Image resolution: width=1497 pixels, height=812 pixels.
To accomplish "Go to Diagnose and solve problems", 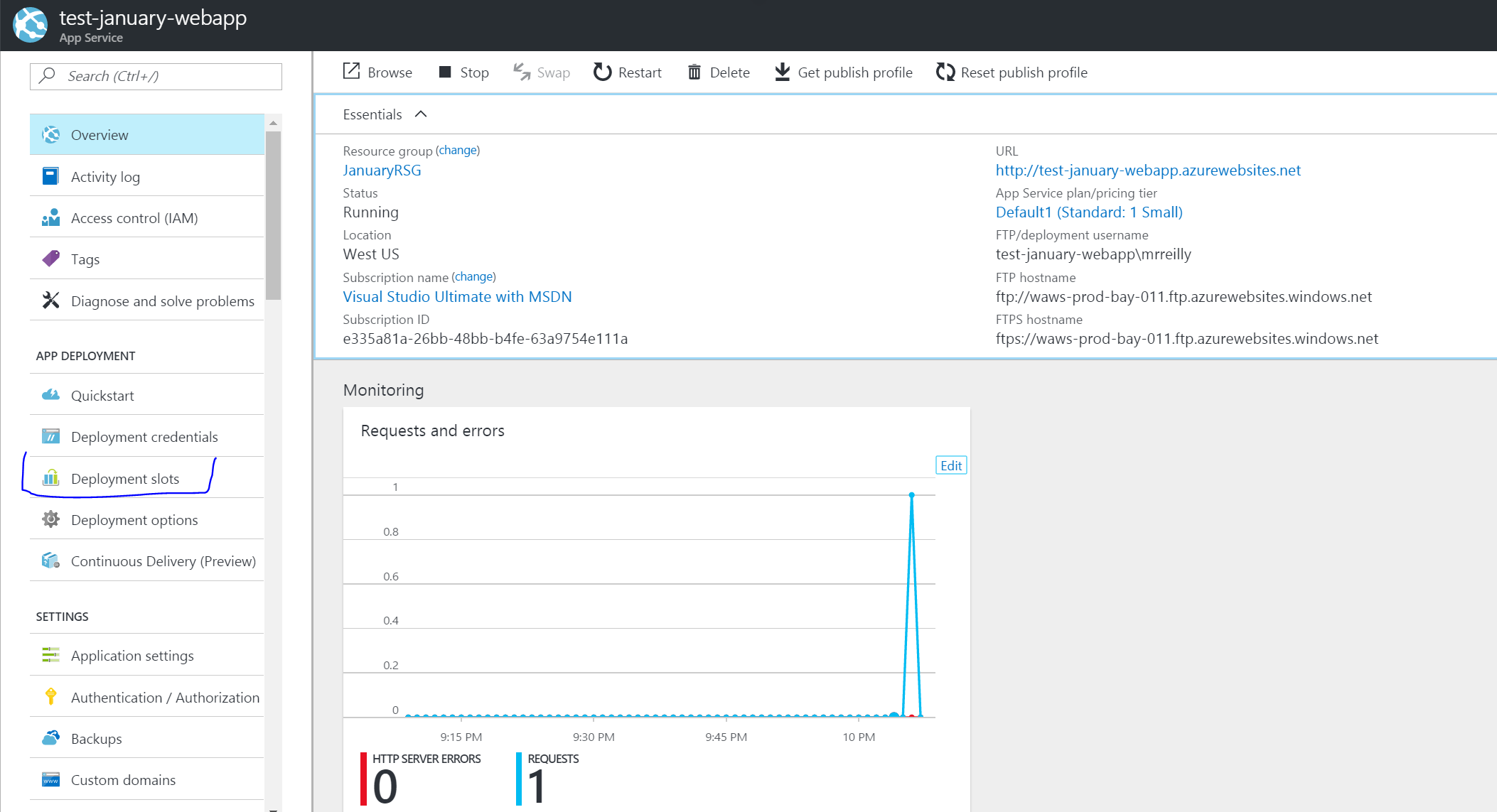I will click(x=146, y=301).
